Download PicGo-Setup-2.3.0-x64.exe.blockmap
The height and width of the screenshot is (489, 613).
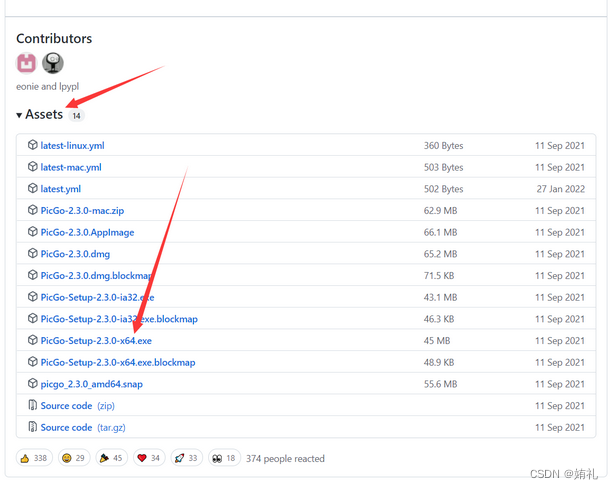(118, 362)
